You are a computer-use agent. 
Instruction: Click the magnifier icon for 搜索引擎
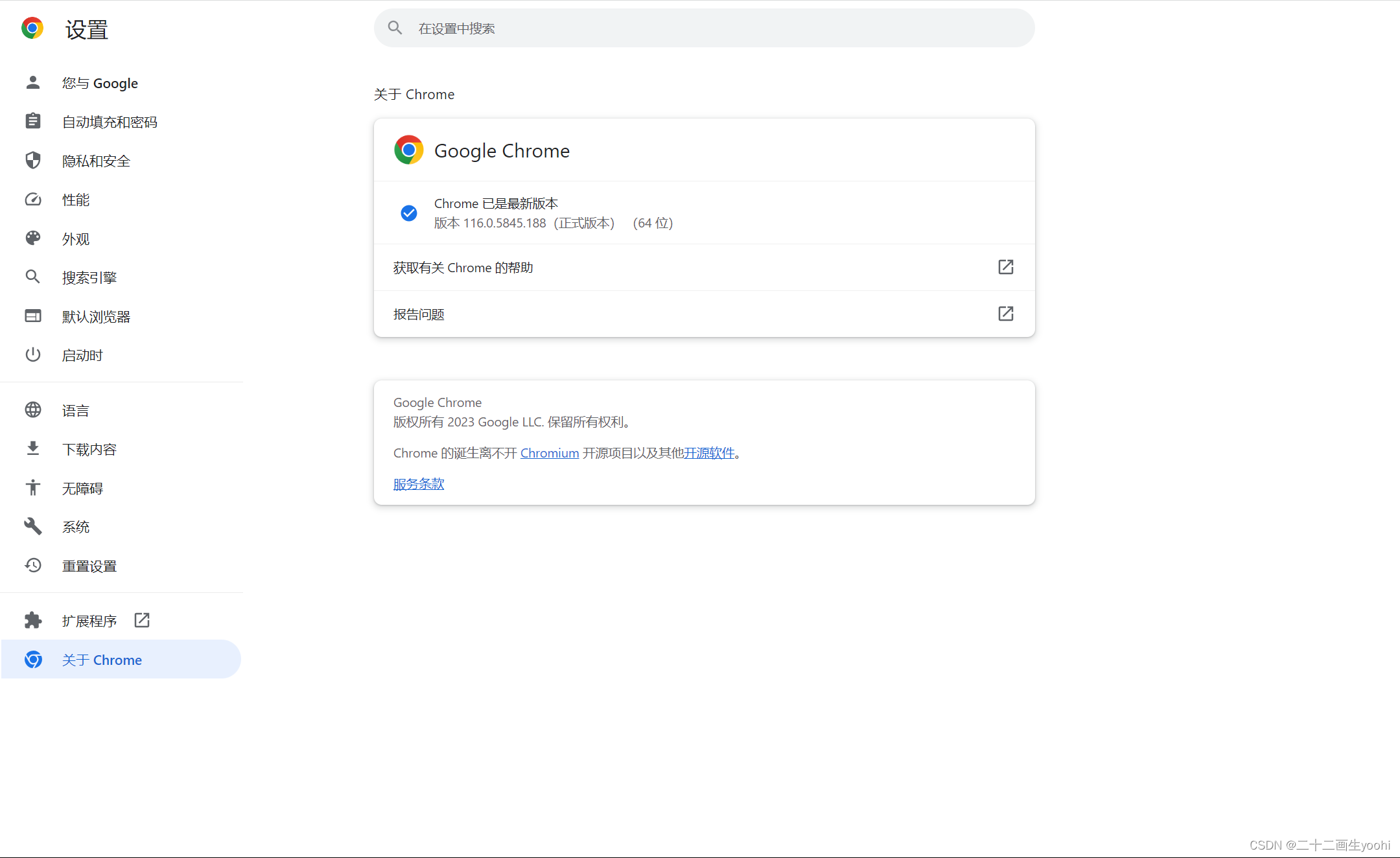[x=33, y=277]
